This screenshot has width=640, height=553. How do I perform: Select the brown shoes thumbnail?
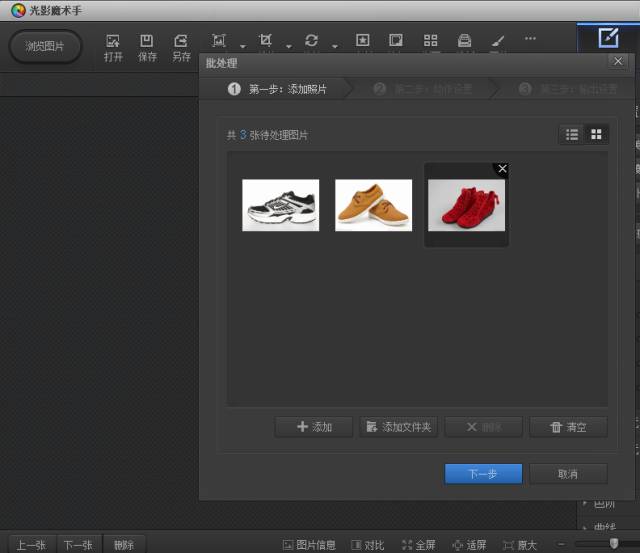click(x=373, y=205)
